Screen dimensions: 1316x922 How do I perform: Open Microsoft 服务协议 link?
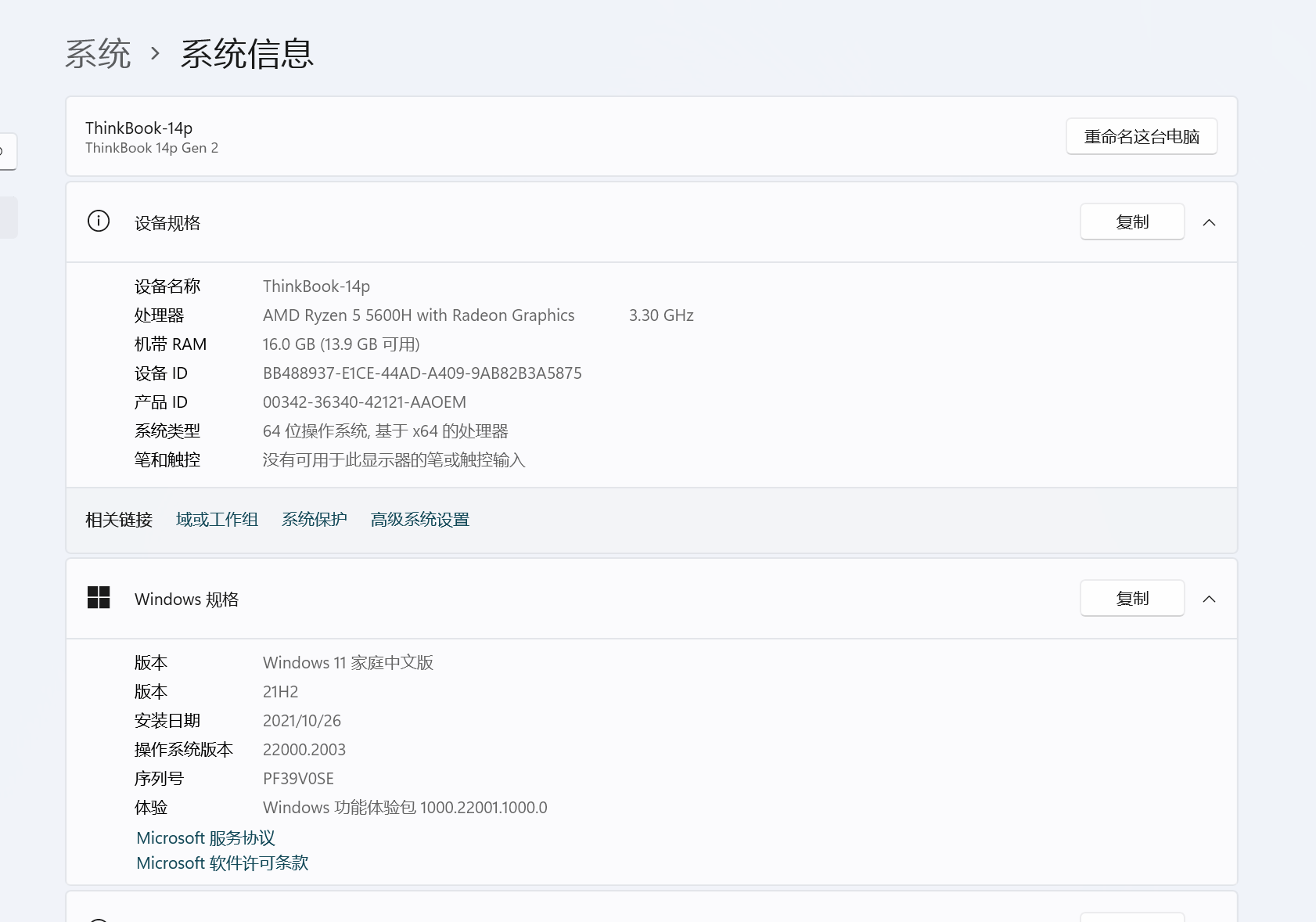coord(206,838)
